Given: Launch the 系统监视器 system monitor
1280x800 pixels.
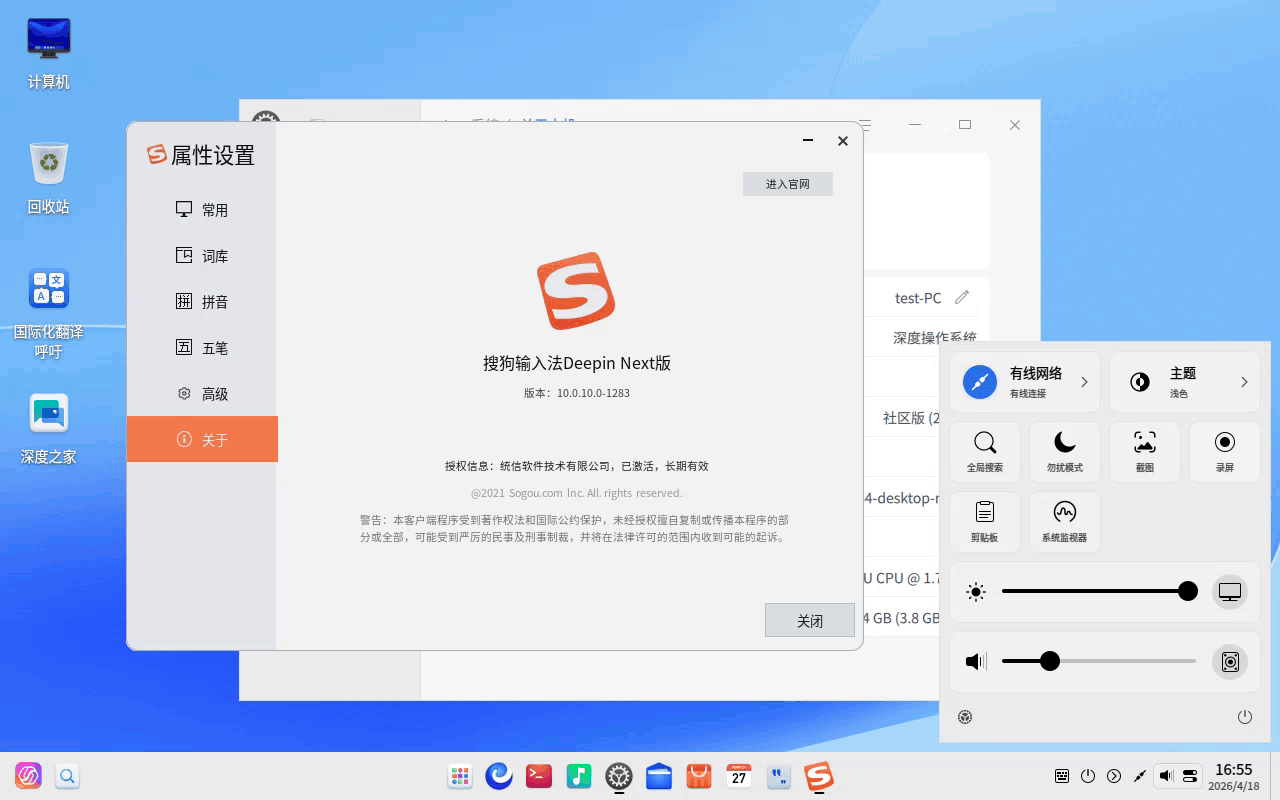Looking at the screenshot, I should [x=1064, y=521].
